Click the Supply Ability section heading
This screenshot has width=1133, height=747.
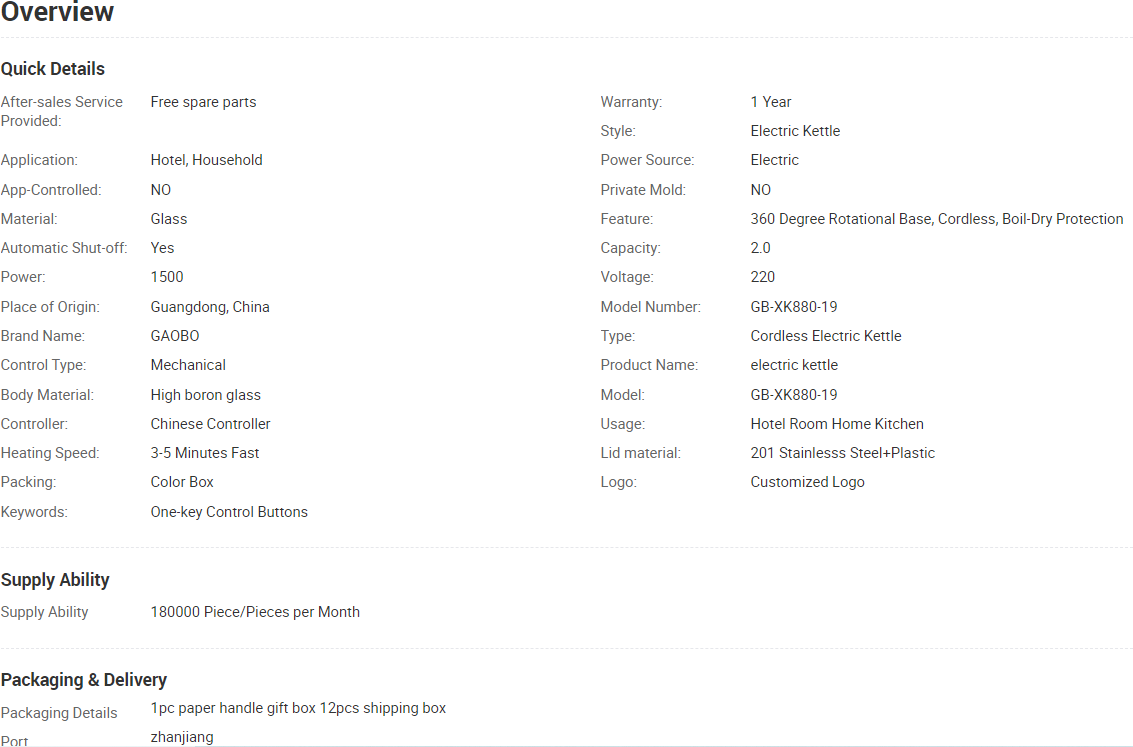[55, 580]
